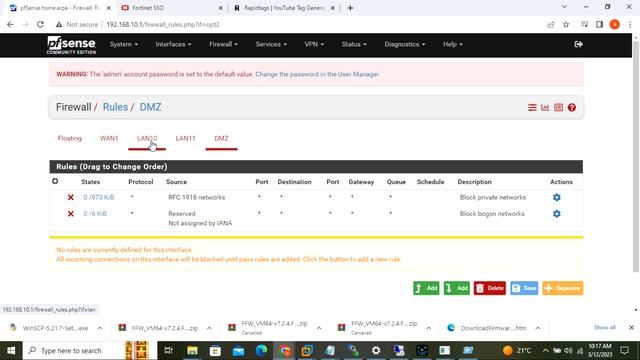Click Rules breadcrumb link

click(x=115, y=107)
